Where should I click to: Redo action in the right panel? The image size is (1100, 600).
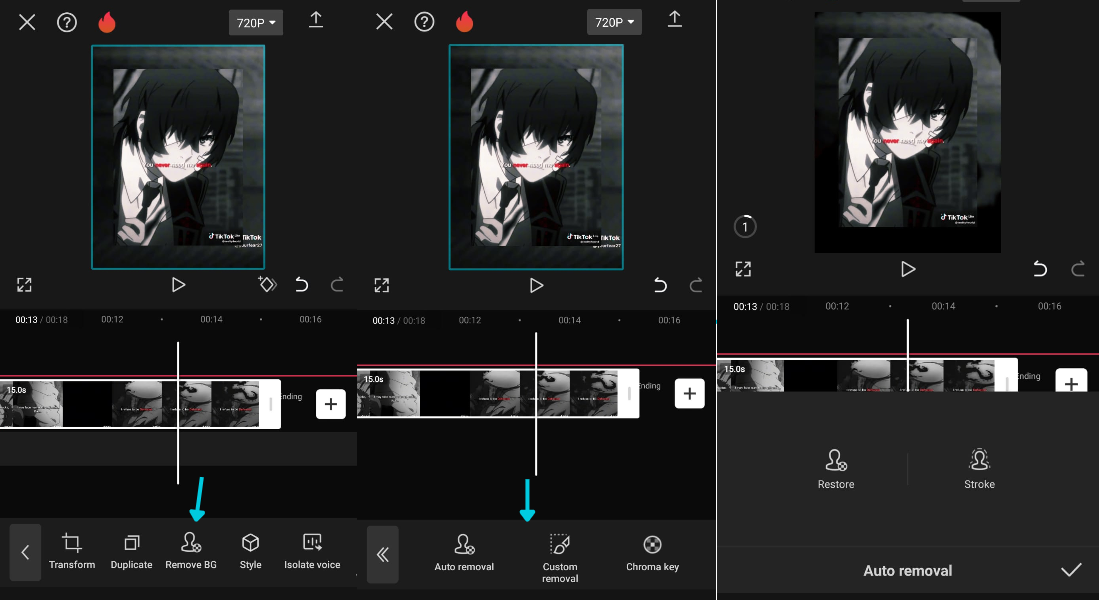pos(1078,269)
